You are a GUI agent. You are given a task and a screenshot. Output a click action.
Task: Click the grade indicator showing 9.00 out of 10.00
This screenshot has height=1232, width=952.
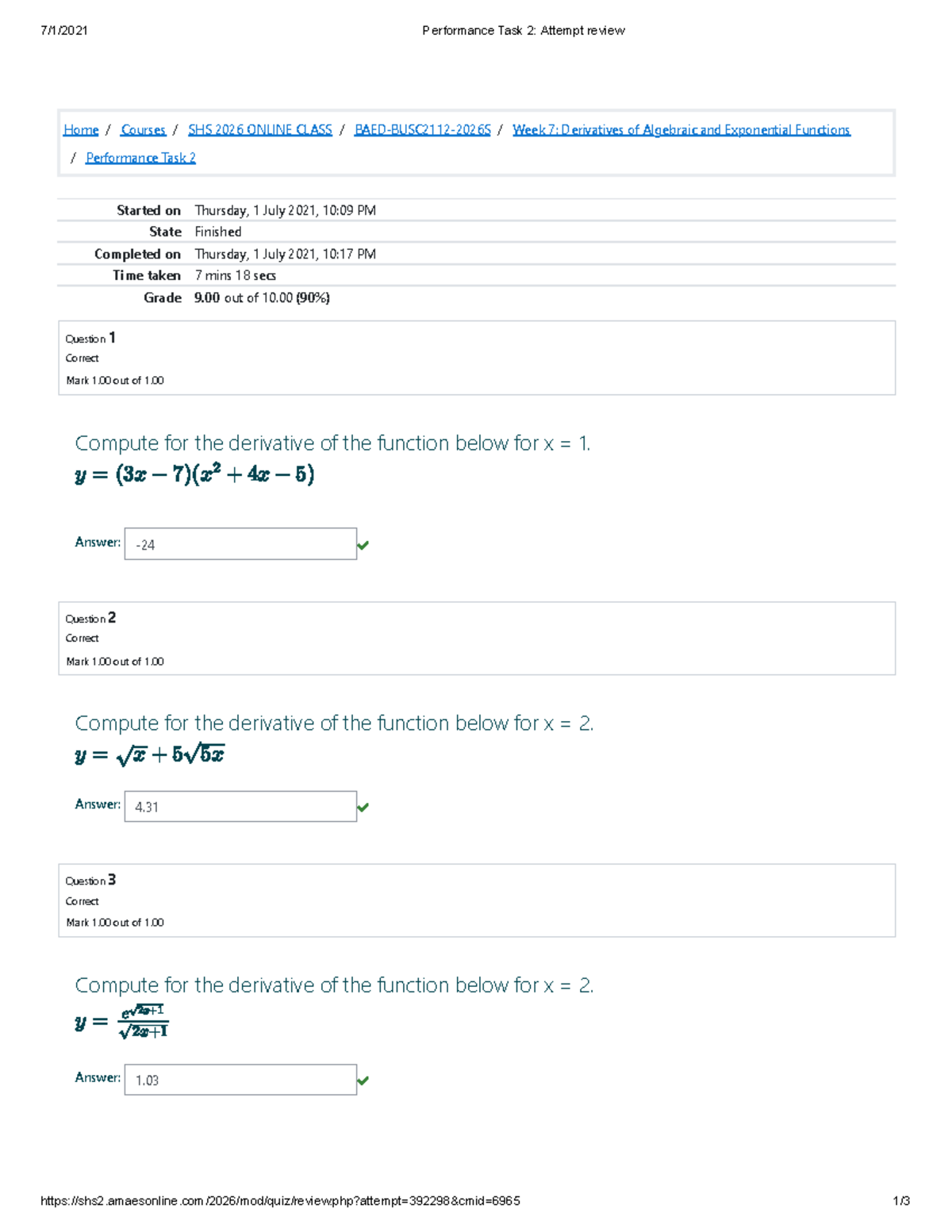coord(262,298)
